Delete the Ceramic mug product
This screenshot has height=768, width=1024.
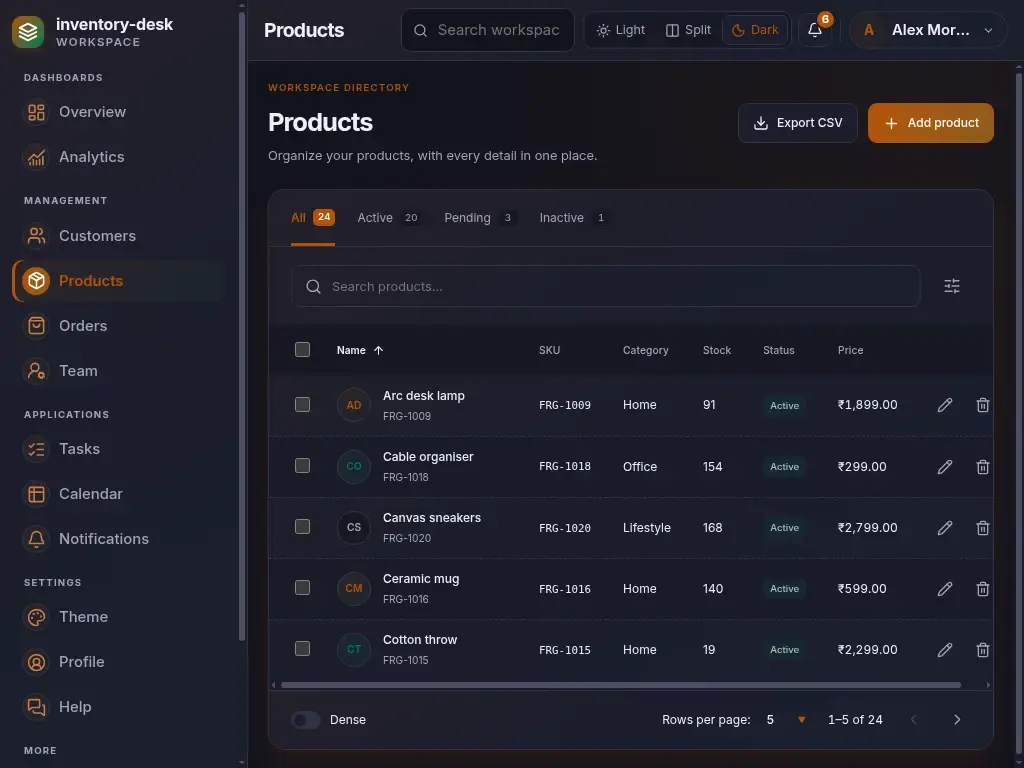pos(982,588)
